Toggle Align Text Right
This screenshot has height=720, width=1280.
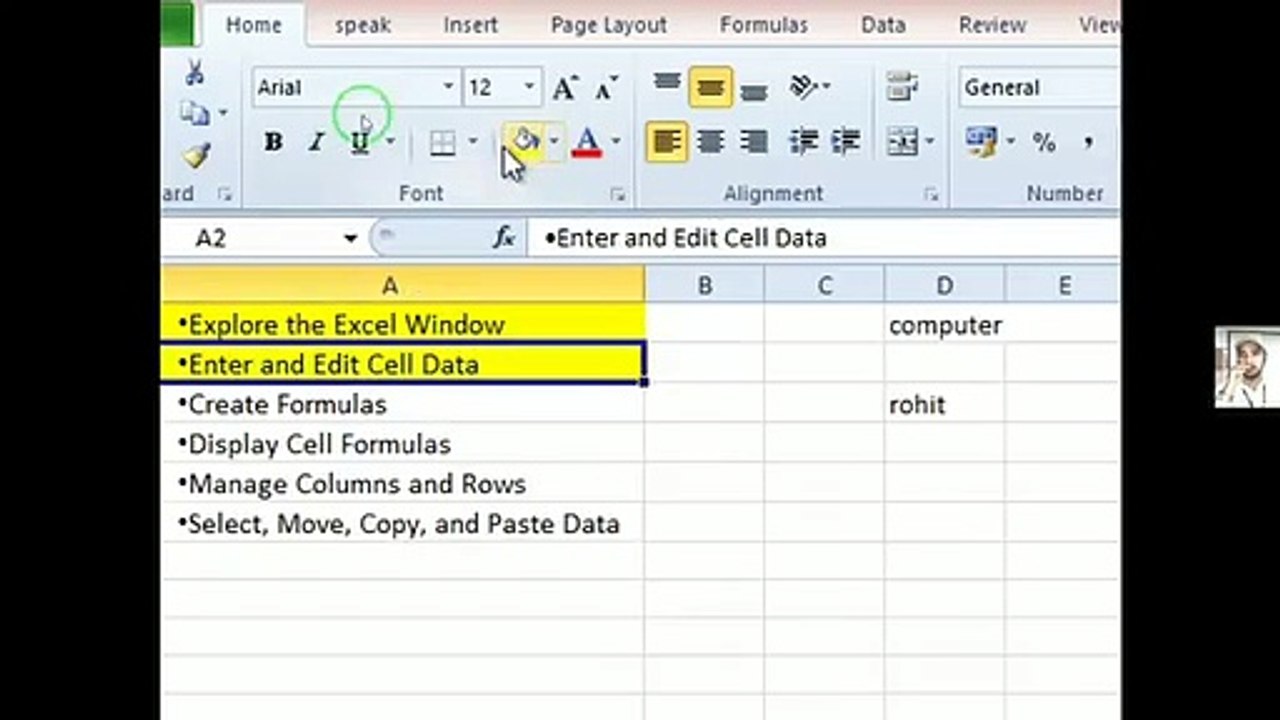pos(753,143)
